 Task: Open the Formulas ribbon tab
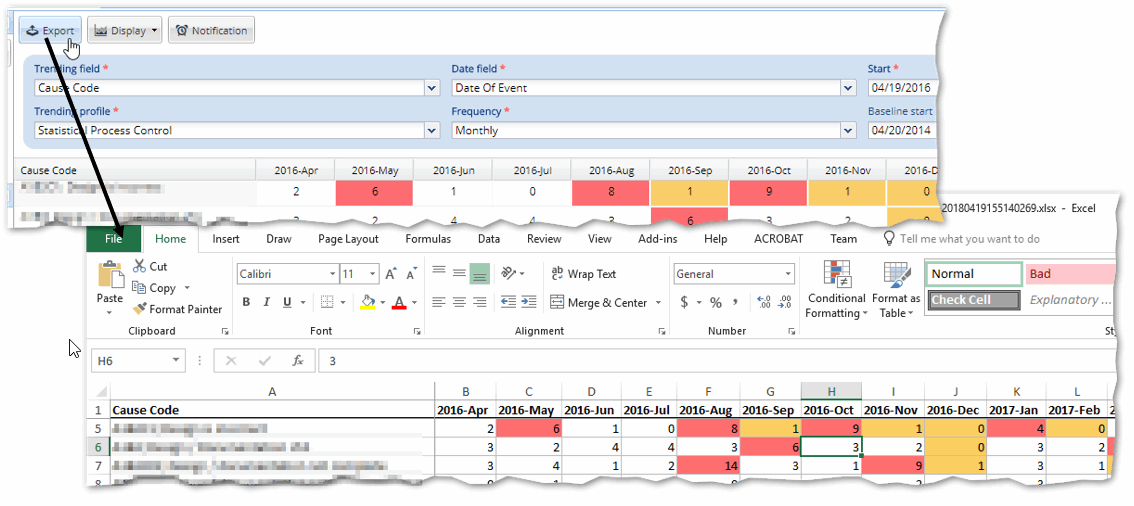(x=428, y=239)
